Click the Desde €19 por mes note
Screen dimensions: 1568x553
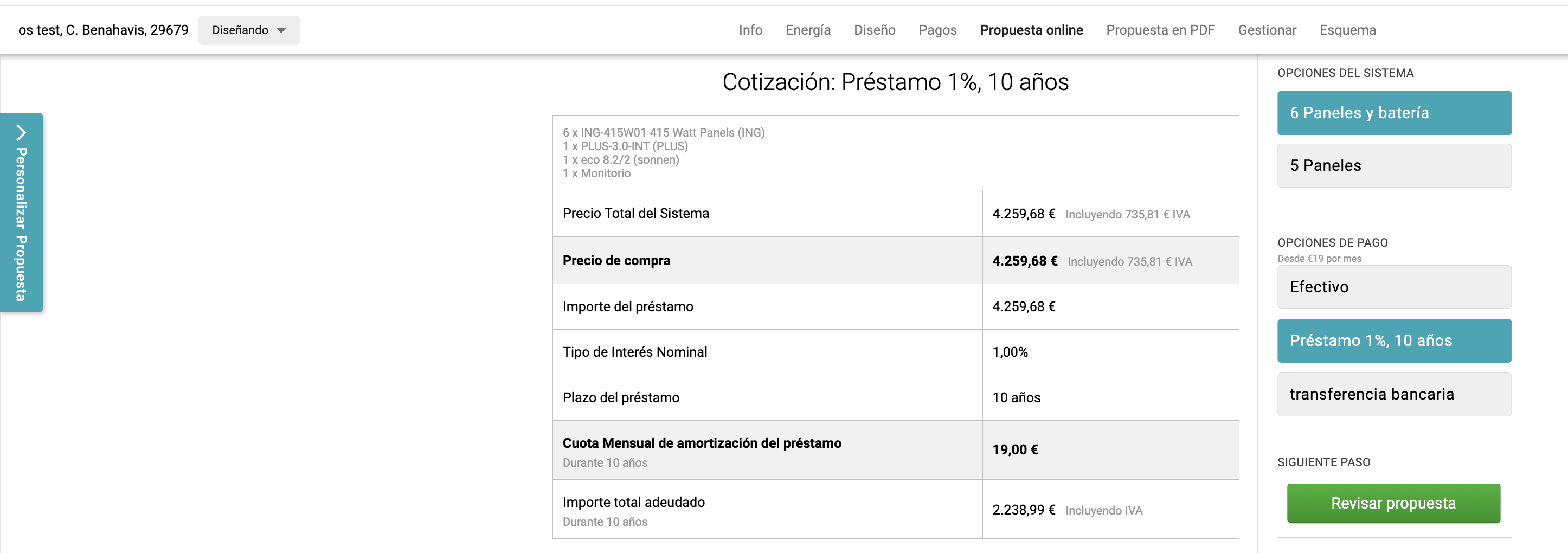point(1319,259)
